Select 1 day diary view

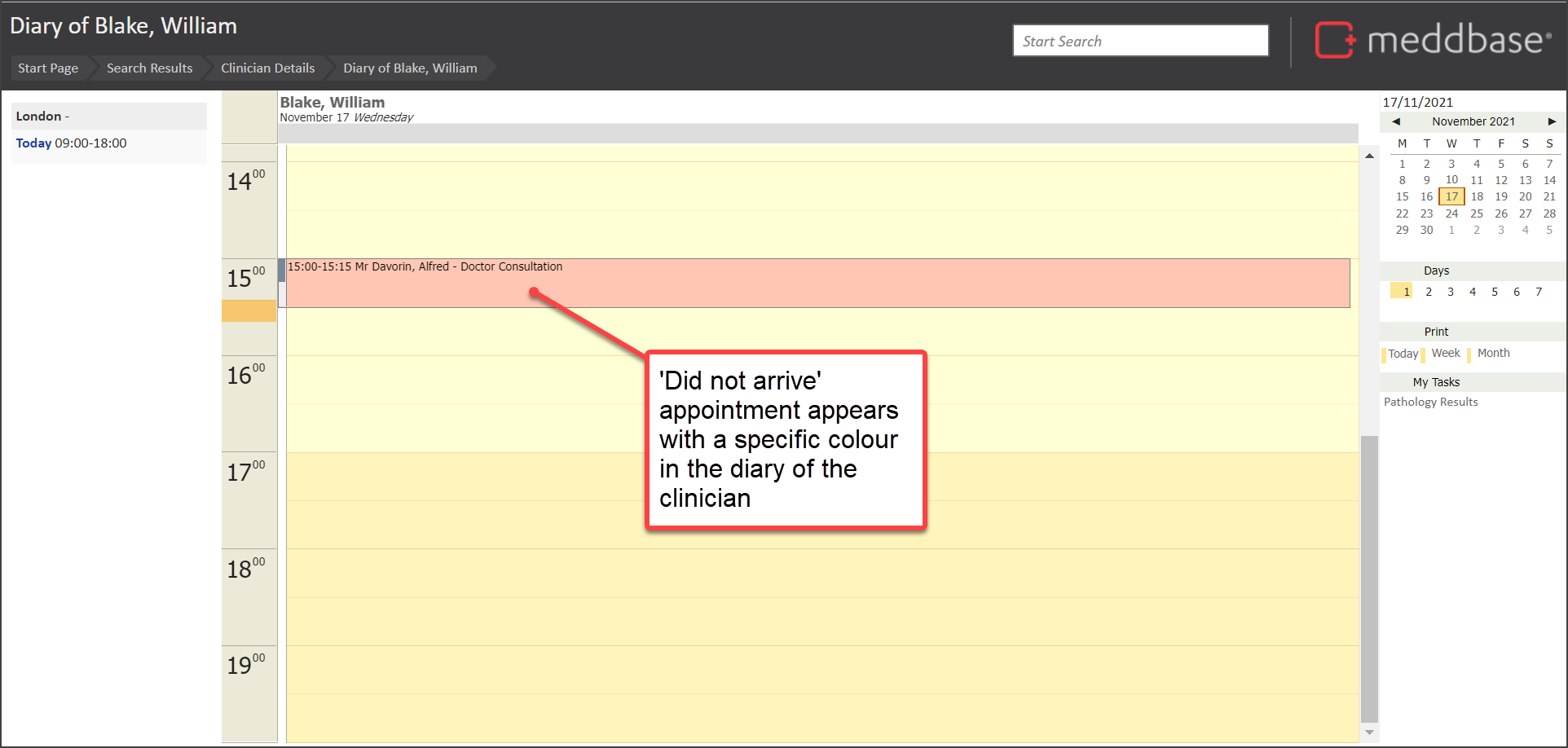click(x=1406, y=292)
